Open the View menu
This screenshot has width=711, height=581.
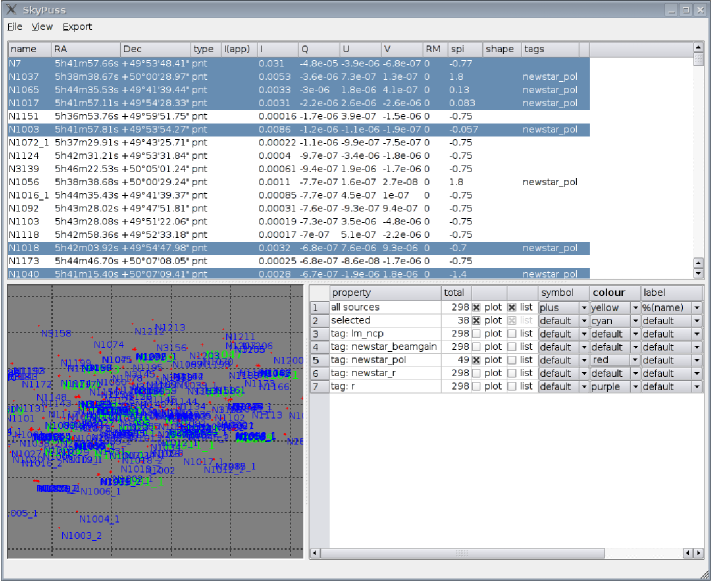pyautogui.click(x=42, y=26)
